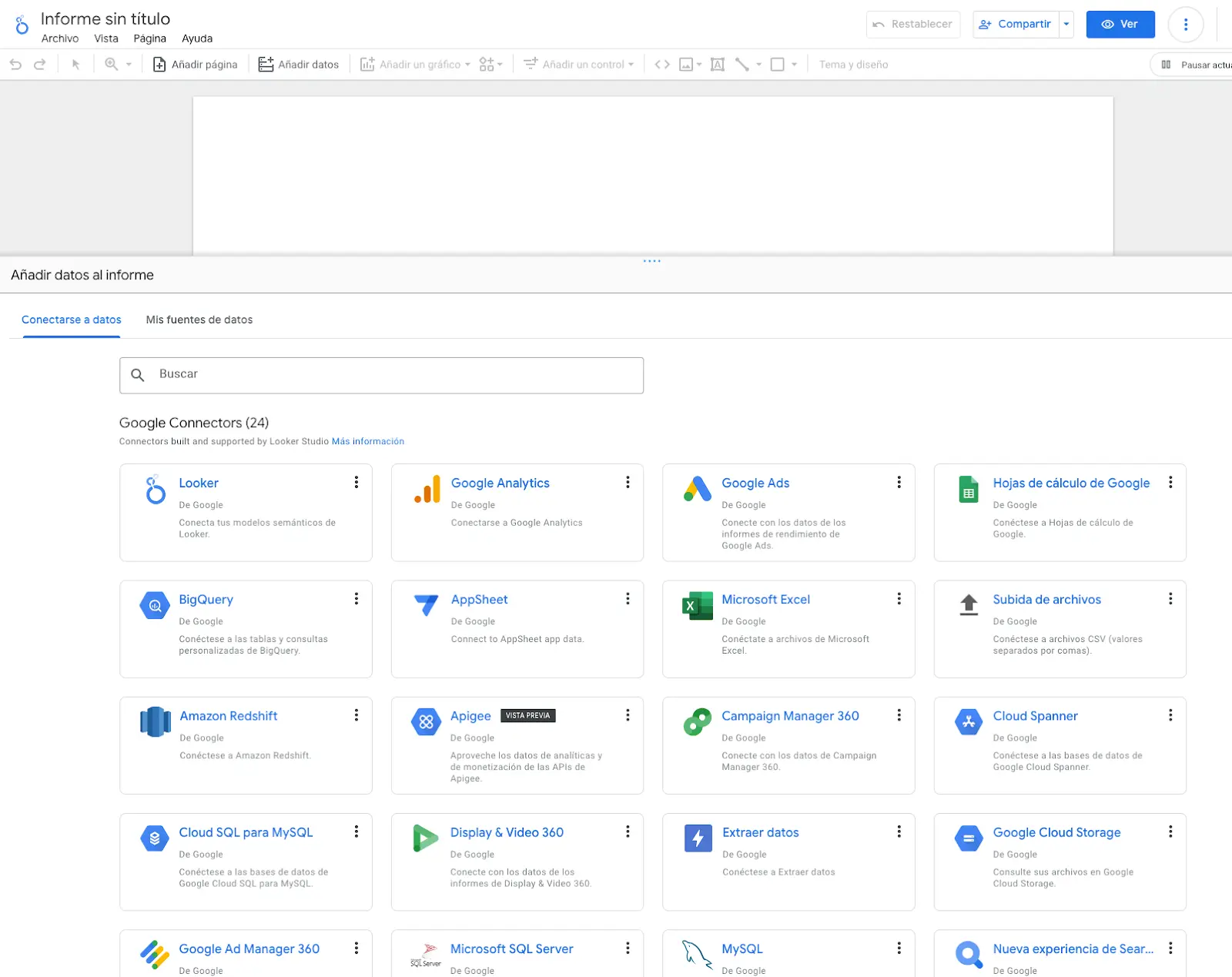This screenshot has width=1232, height=977.
Task: Click the Compartir button
Action: 1016,25
